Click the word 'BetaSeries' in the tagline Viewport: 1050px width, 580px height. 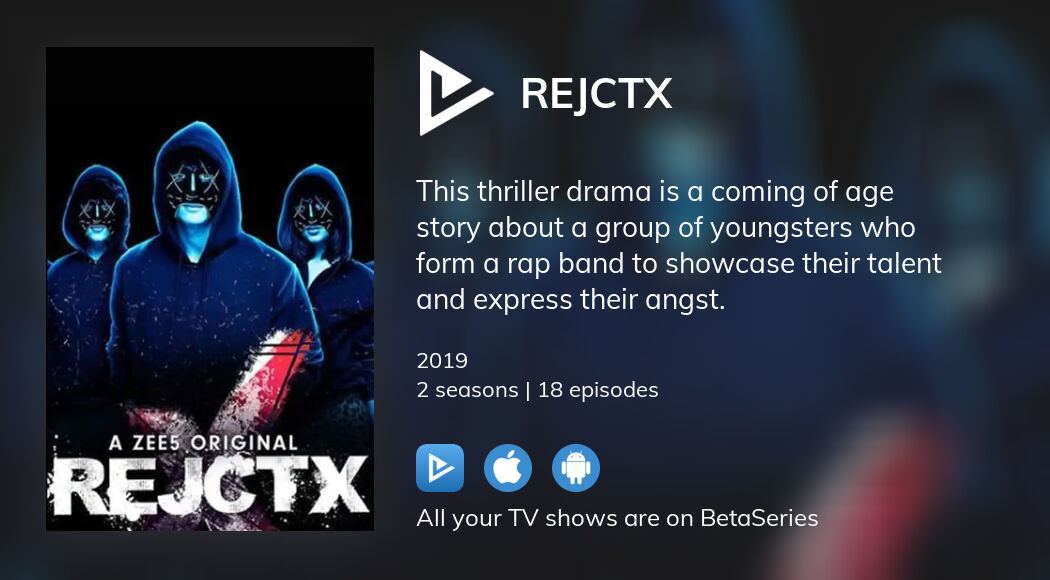click(x=759, y=518)
